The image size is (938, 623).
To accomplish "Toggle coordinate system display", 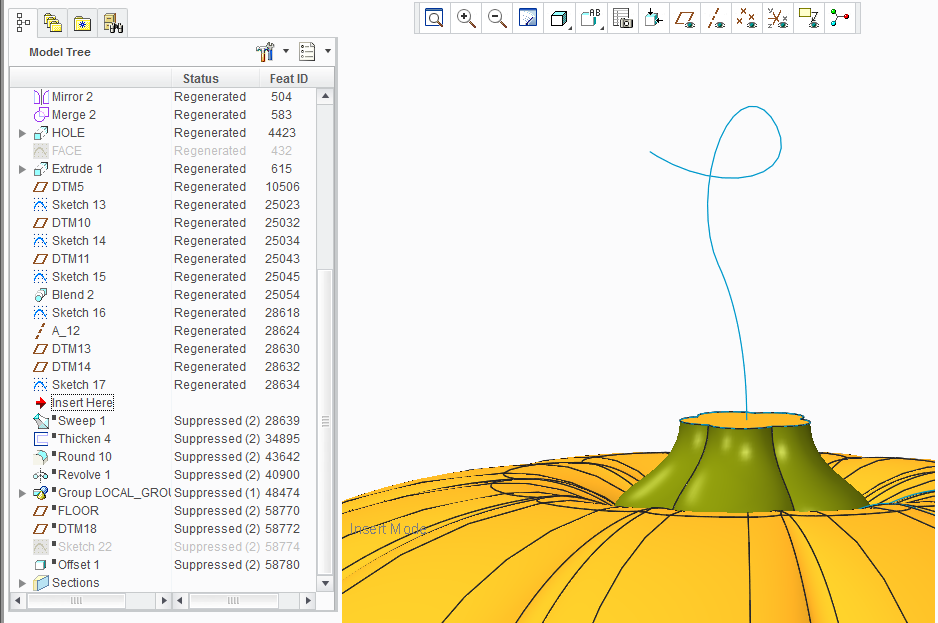I will (x=778, y=18).
